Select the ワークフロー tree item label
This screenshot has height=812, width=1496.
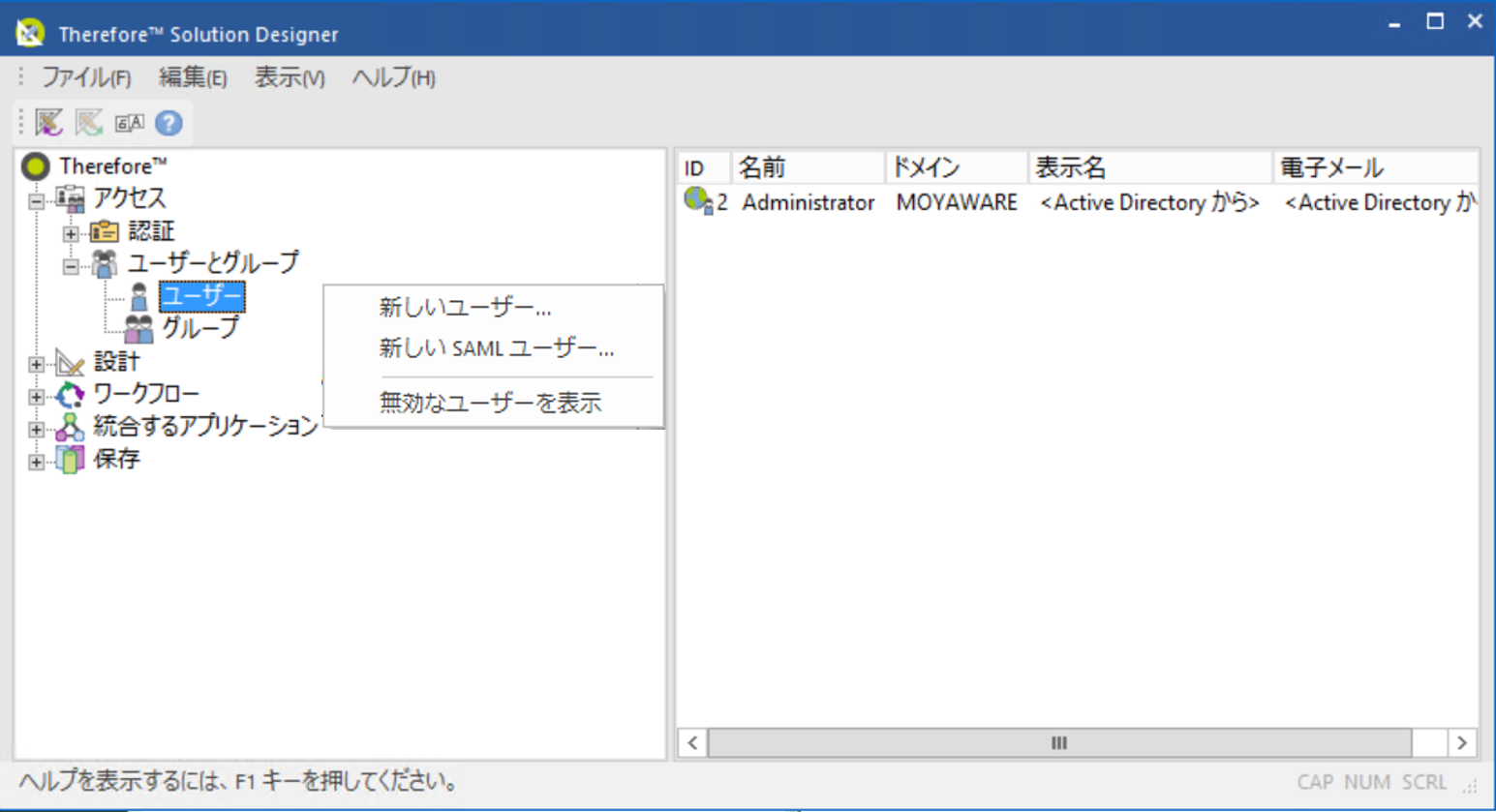pyautogui.click(x=146, y=395)
